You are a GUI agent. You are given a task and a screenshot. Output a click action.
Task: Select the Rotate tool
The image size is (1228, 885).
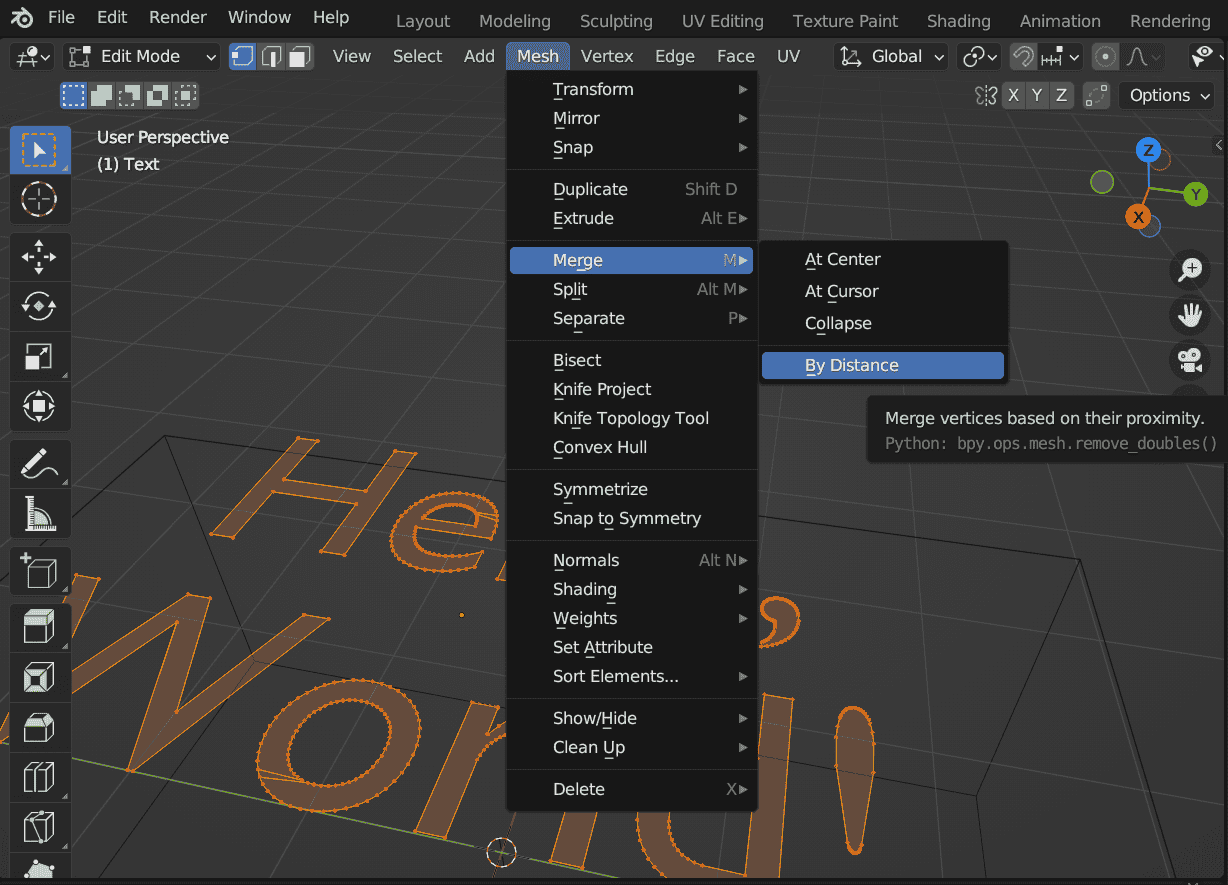[40, 306]
